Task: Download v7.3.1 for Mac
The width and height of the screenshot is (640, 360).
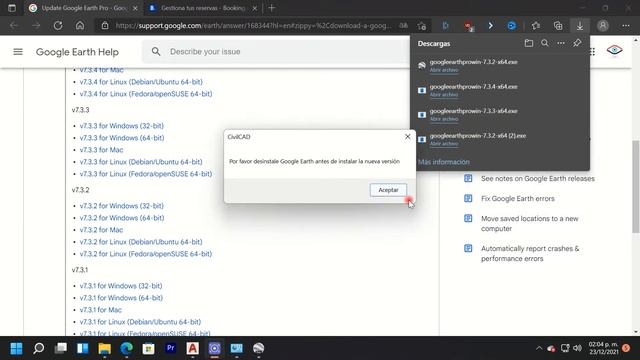Action: pos(100,310)
